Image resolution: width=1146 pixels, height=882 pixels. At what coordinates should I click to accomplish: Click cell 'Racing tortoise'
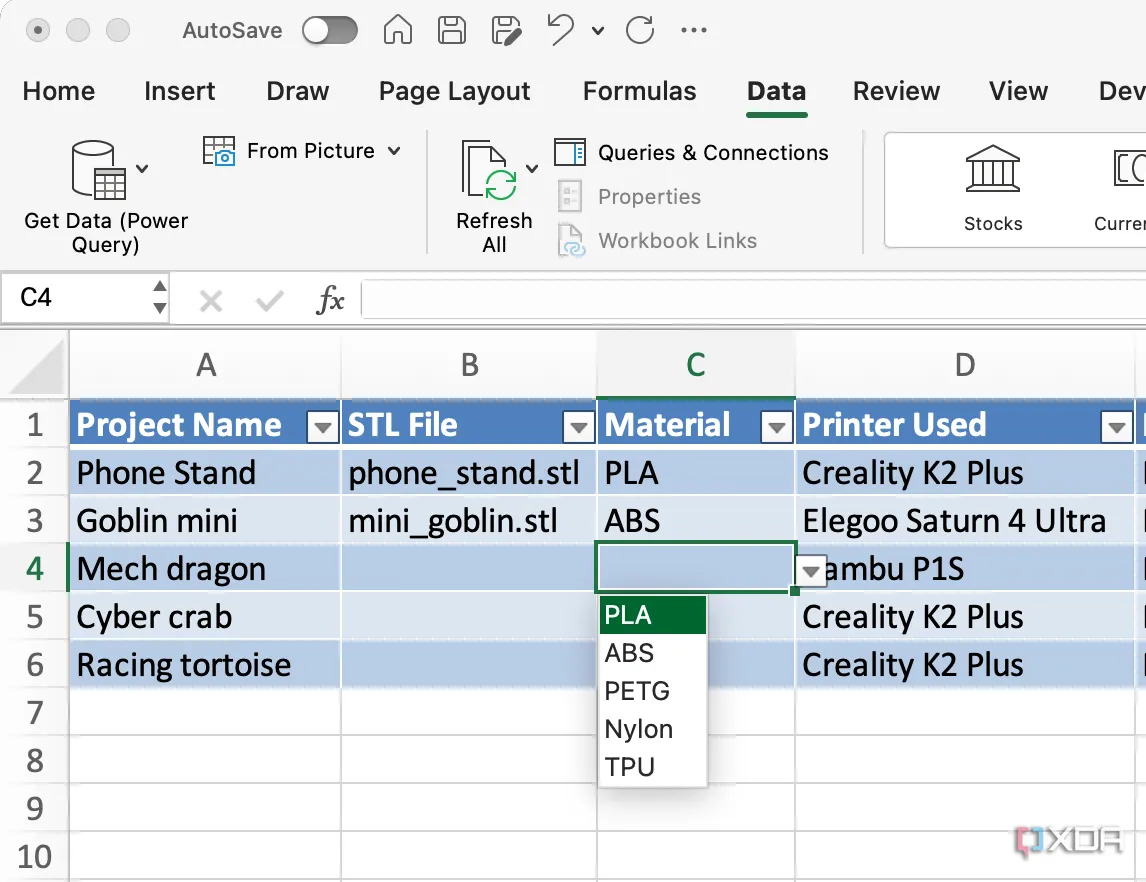(205, 665)
